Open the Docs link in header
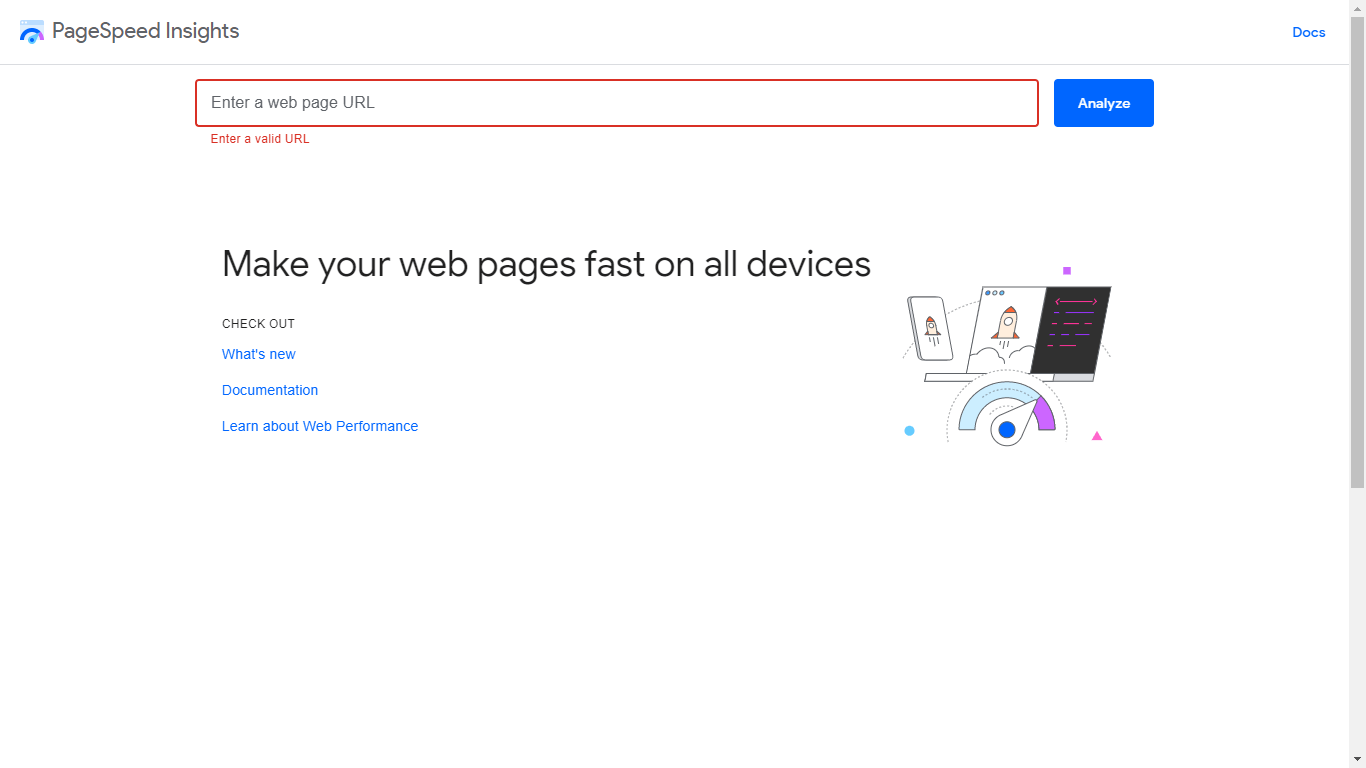Viewport: 1366px width, 768px height. (x=1308, y=32)
